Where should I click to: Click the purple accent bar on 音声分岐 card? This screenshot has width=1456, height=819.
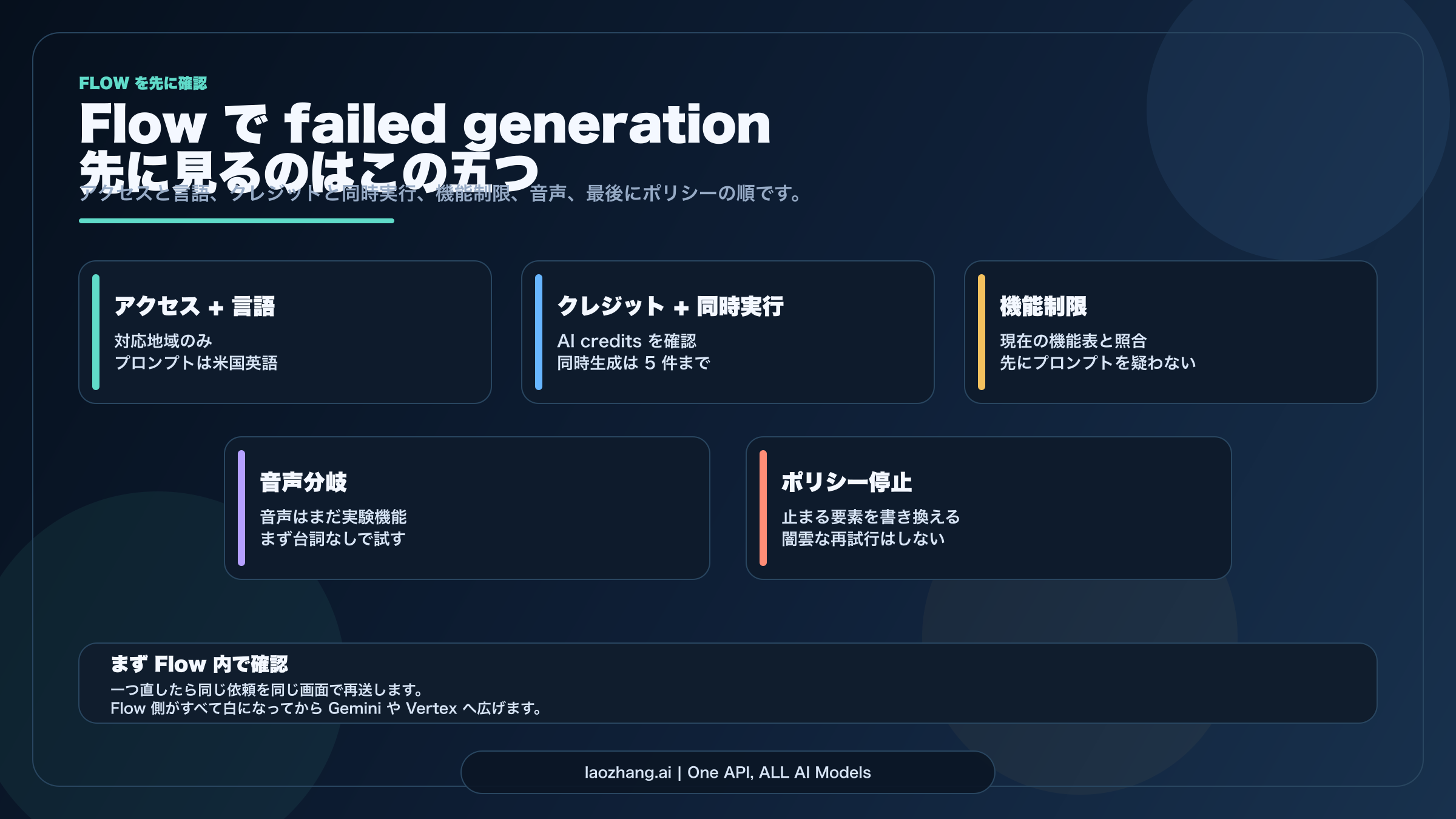[241, 508]
